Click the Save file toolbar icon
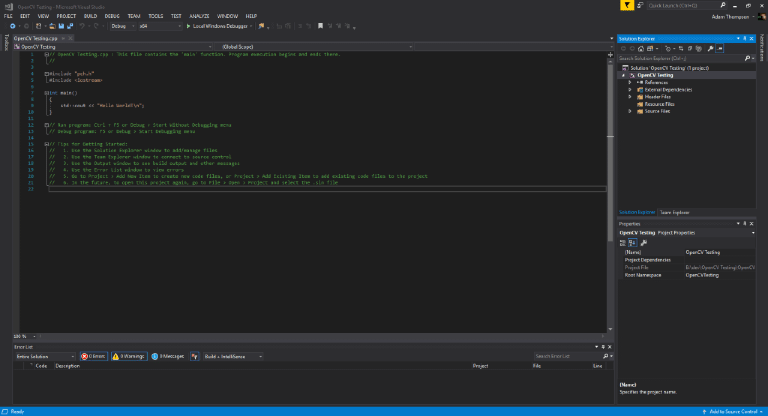768x416 pixels. coord(61,26)
